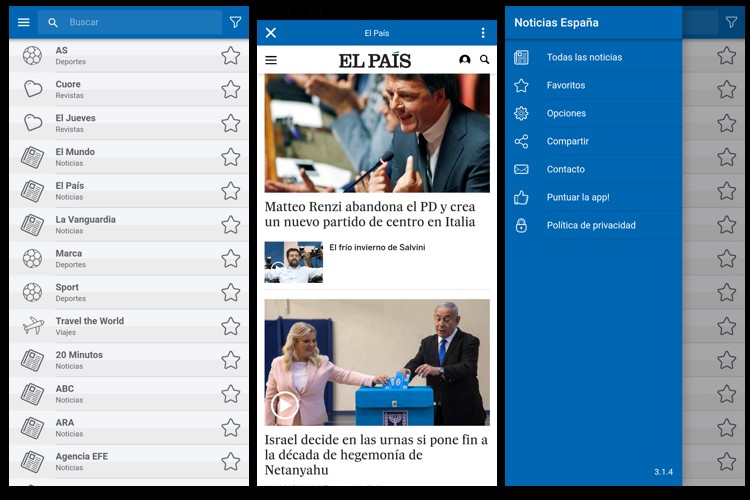
Task: Read the Matteo Renzi abandona el PD headline
Action: coord(370,214)
